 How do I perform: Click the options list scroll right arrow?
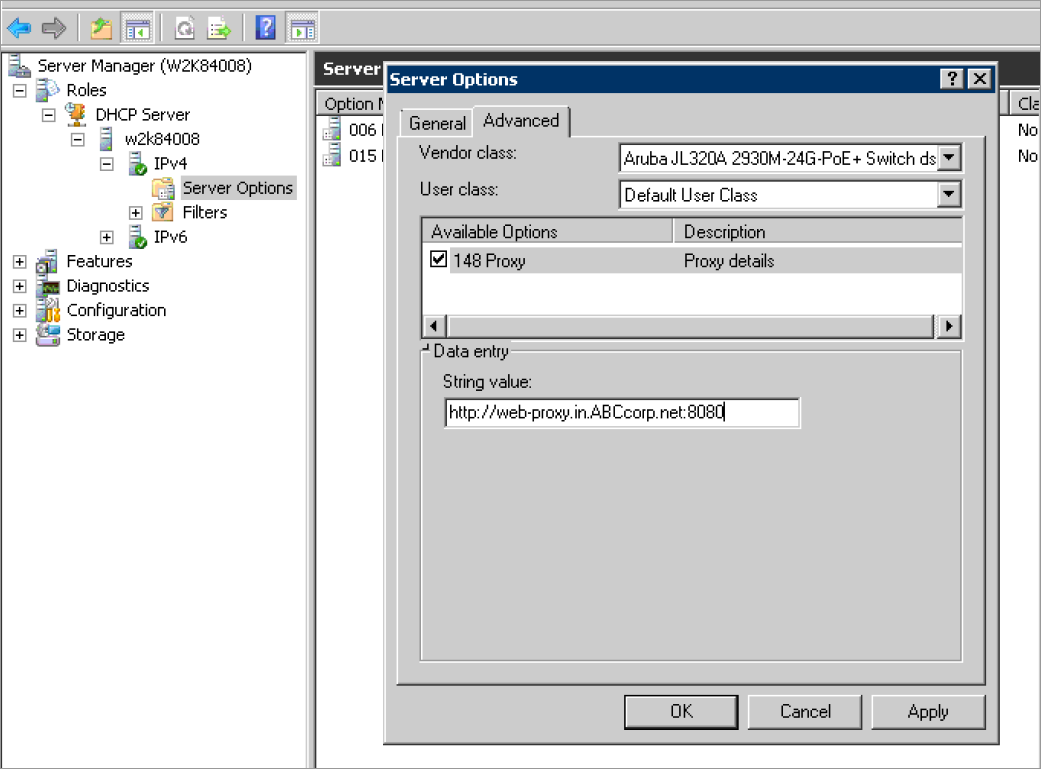[x=949, y=326]
